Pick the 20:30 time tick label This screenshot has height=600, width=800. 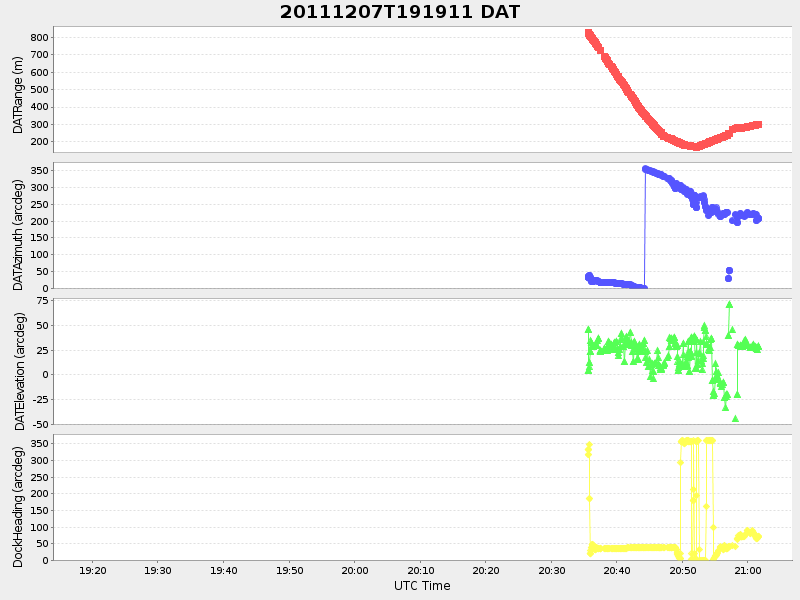[552, 570]
